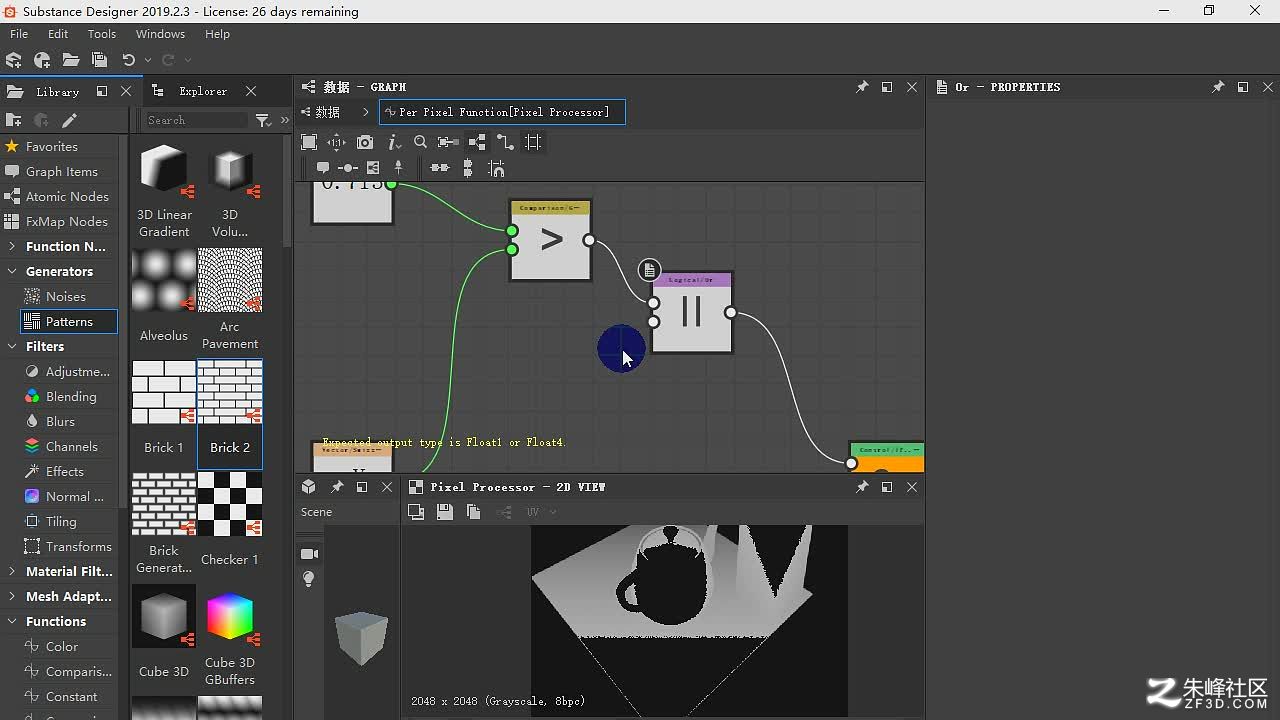Select the Noises library category
Viewport: 1280px width, 720px height.
[66, 296]
